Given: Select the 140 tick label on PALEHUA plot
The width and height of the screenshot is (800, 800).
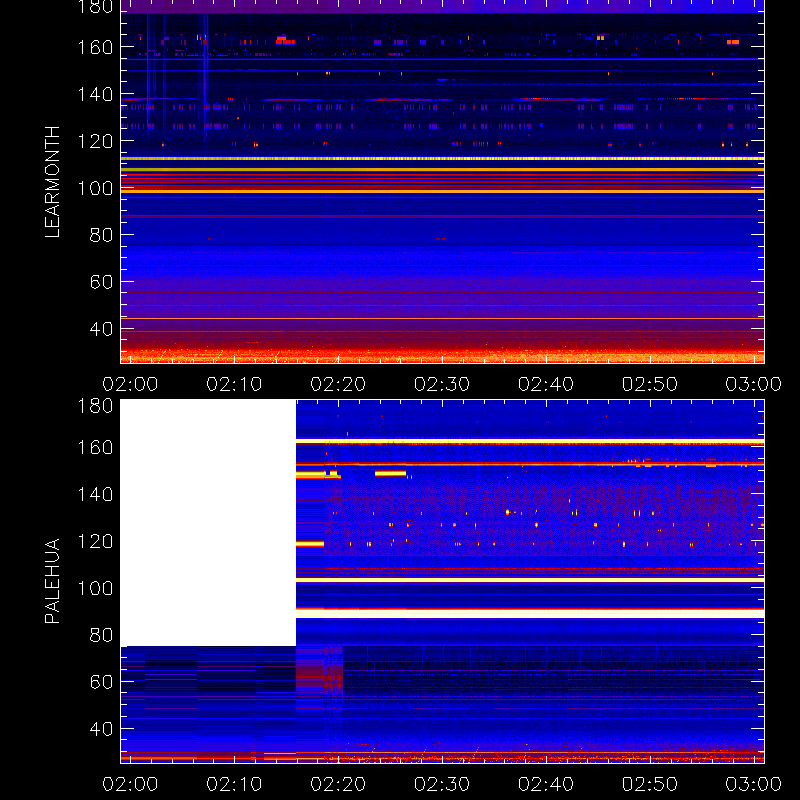Looking at the screenshot, I should click(x=95, y=494).
